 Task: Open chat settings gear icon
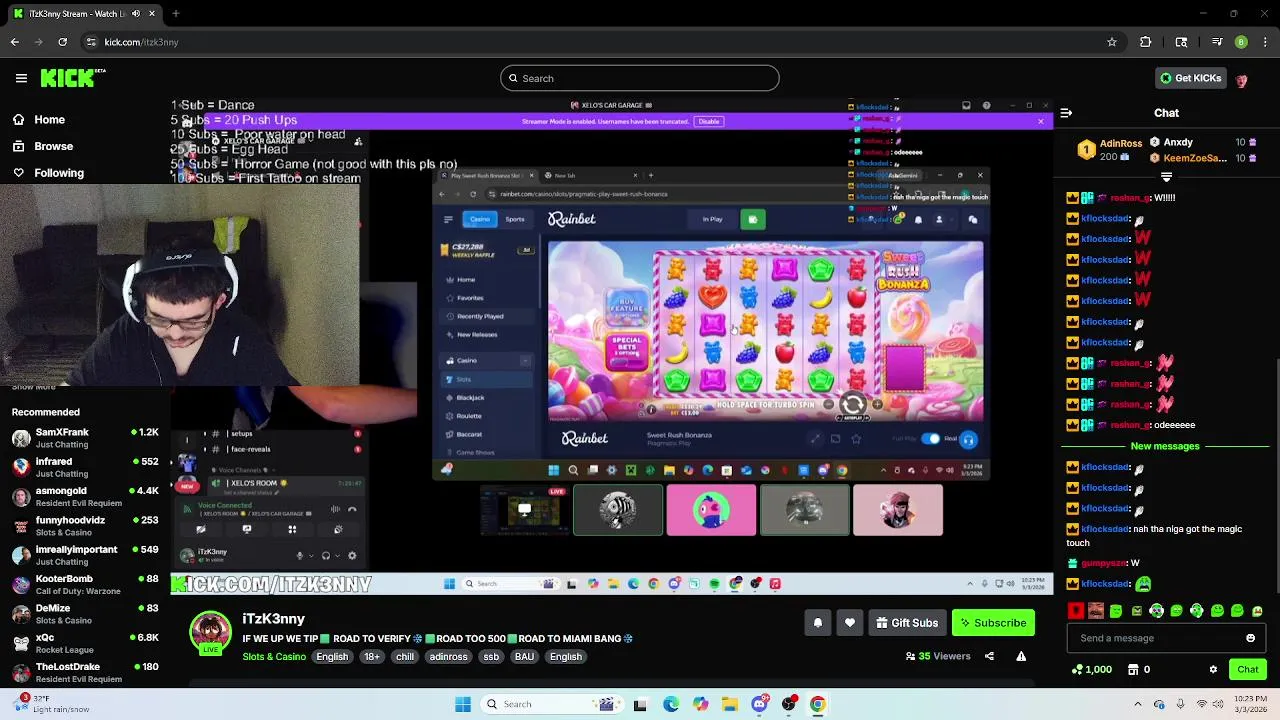point(1213,669)
